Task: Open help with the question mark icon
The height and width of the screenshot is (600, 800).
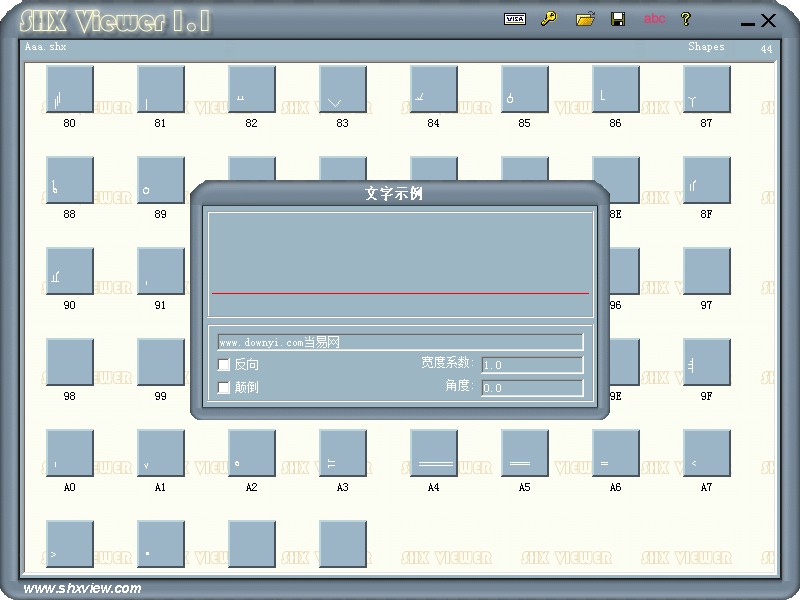Action: [x=686, y=19]
